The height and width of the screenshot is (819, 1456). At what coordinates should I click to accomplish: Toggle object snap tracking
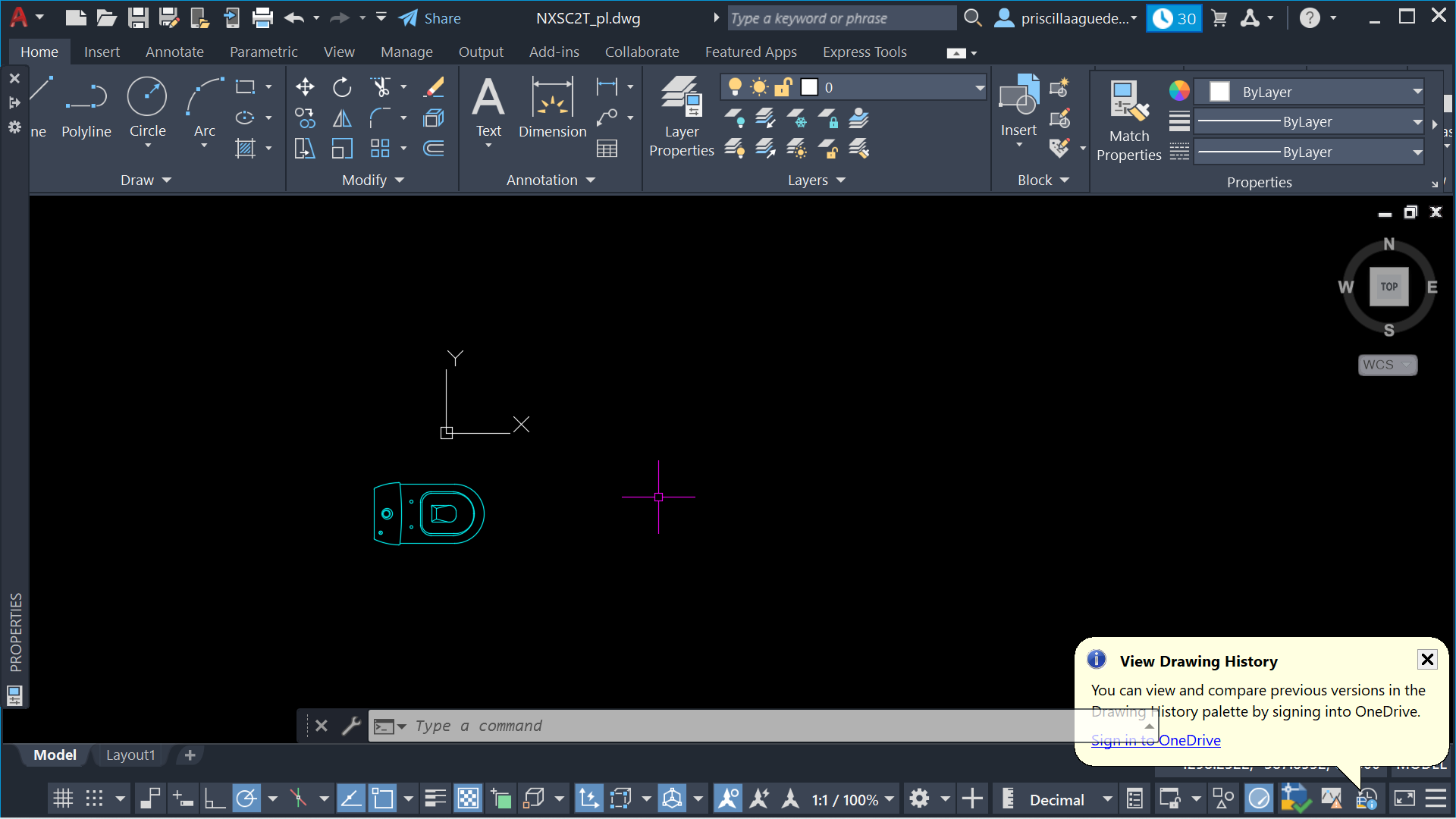350,799
